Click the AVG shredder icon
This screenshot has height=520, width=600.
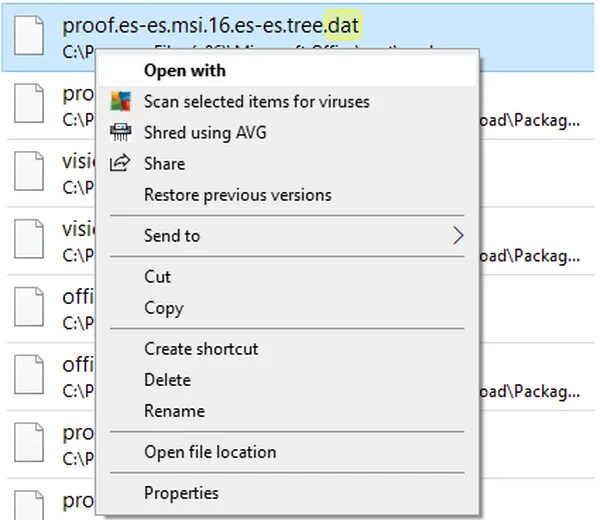tap(120, 132)
